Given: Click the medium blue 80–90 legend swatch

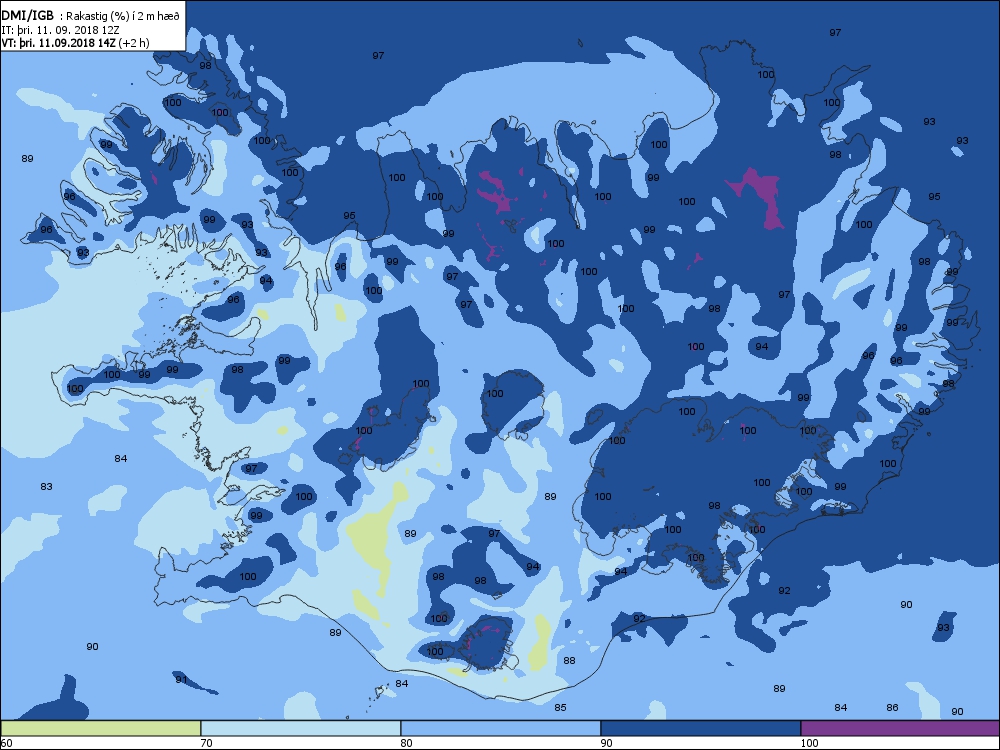Looking at the screenshot, I should 501,728.
